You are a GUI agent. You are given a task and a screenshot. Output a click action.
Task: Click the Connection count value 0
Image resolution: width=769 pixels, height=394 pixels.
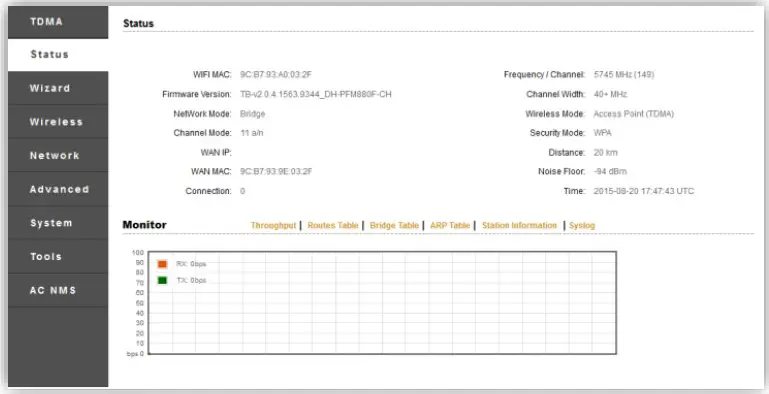pos(242,191)
